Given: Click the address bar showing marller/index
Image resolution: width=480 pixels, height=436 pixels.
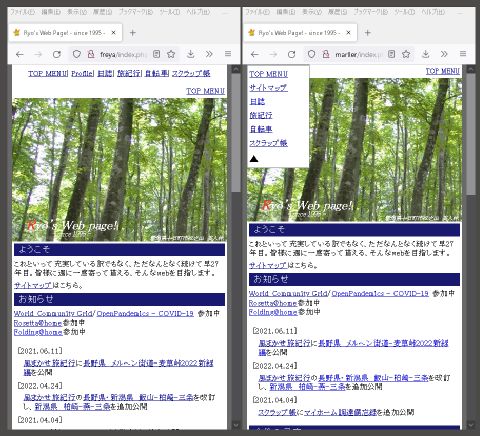Looking at the screenshot, I should tap(358, 54).
